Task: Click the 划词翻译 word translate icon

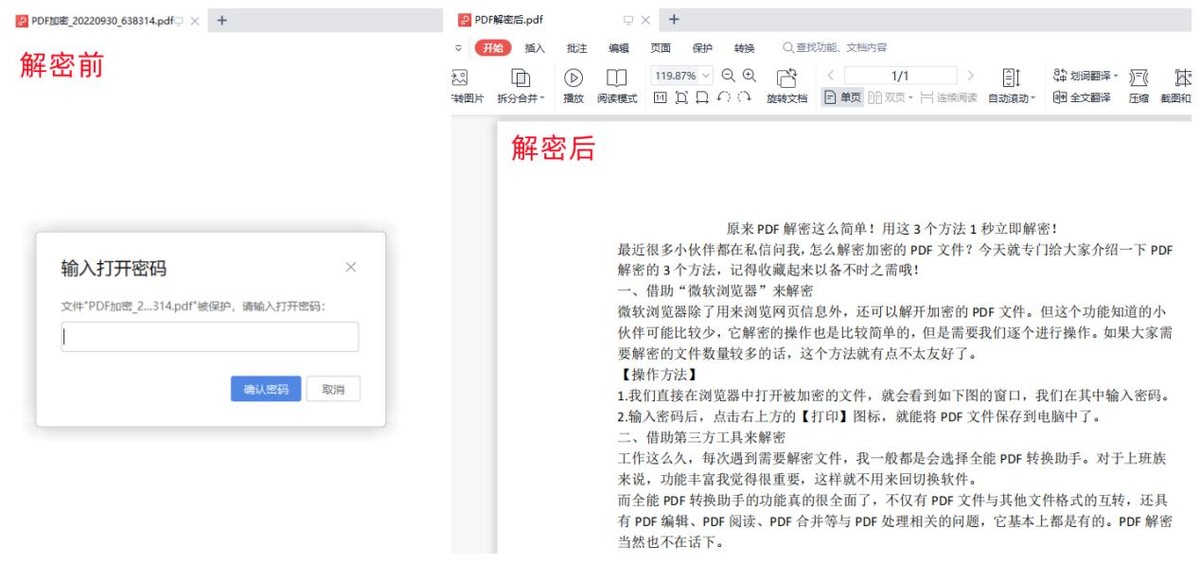Action: click(x=1060, y=75)
